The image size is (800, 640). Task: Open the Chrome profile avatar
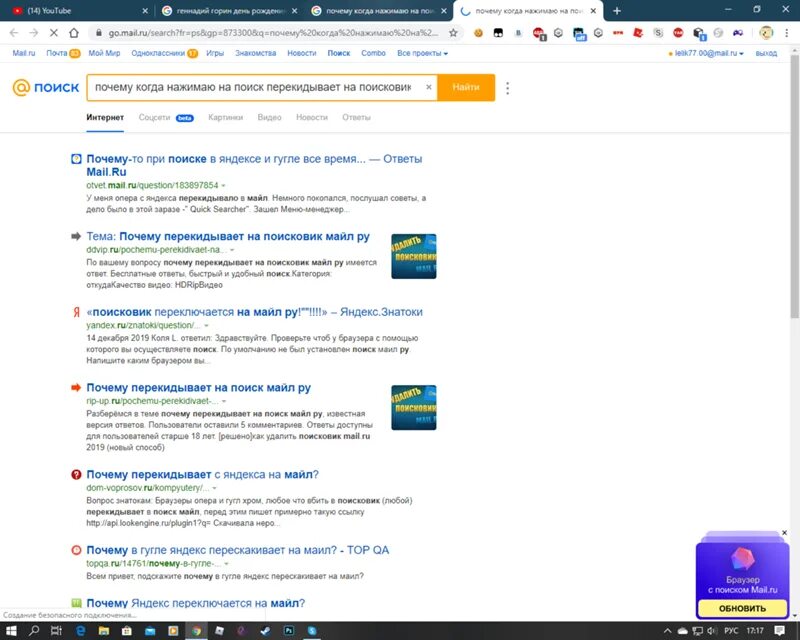tap(766, 33)
